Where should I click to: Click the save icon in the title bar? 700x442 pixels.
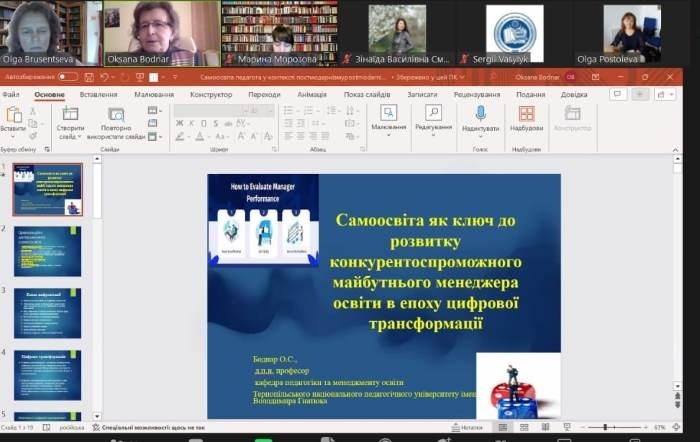(x=90, y=76)
